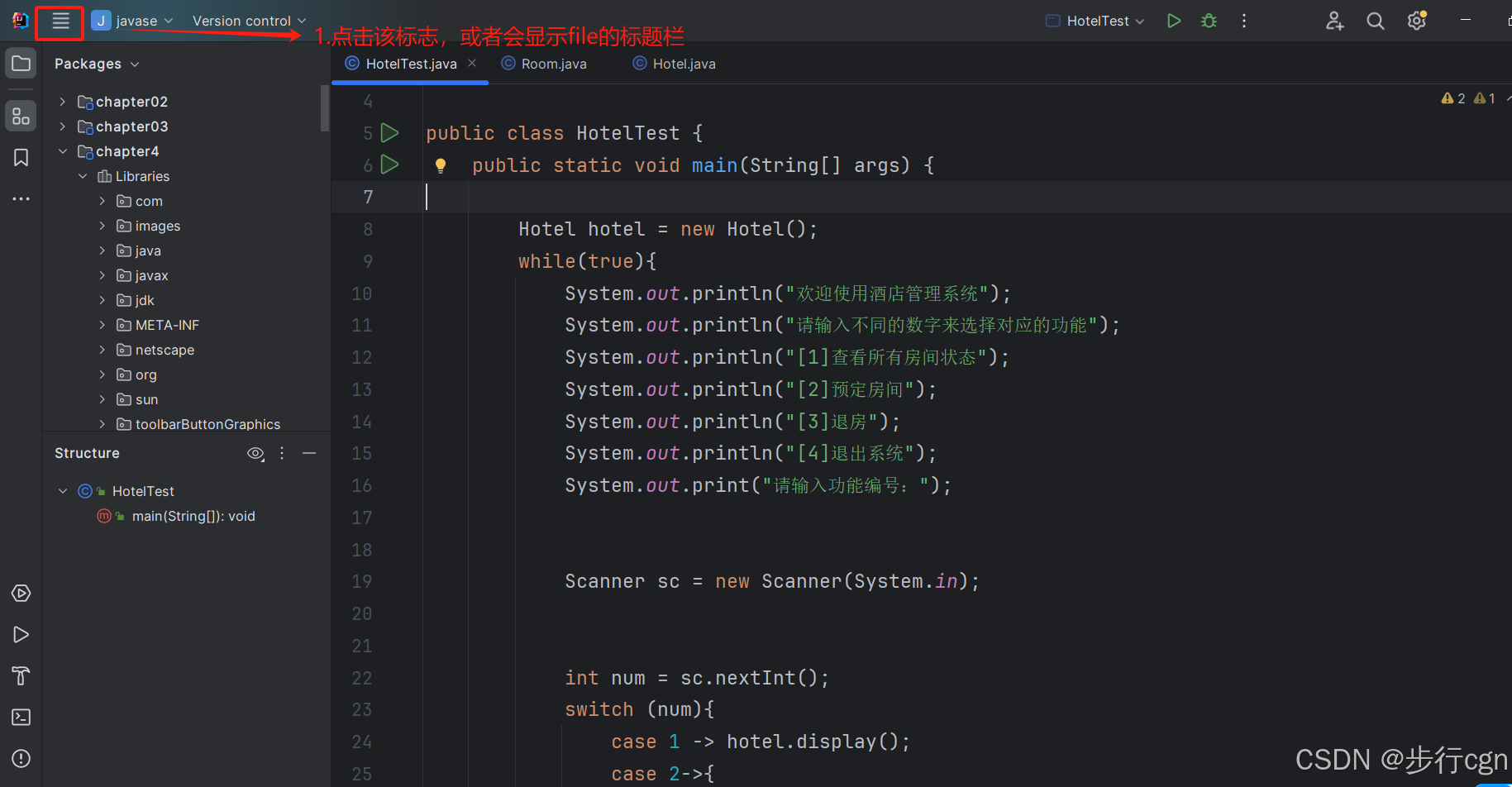Click run gutter icon on line 6

pyautogui.click(x=390, y=165)
